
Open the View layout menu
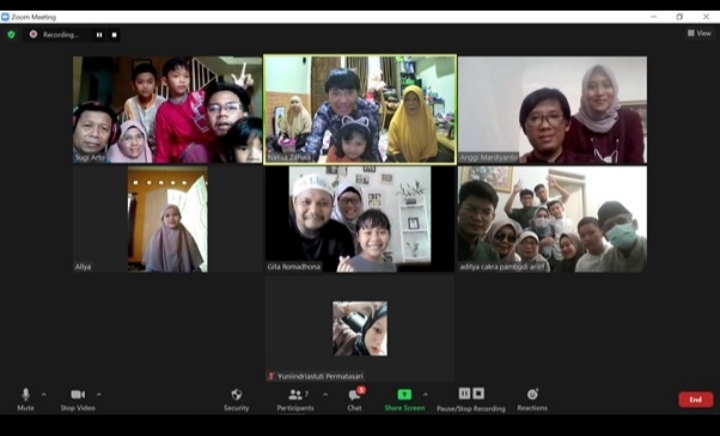[x=699, y=33]
